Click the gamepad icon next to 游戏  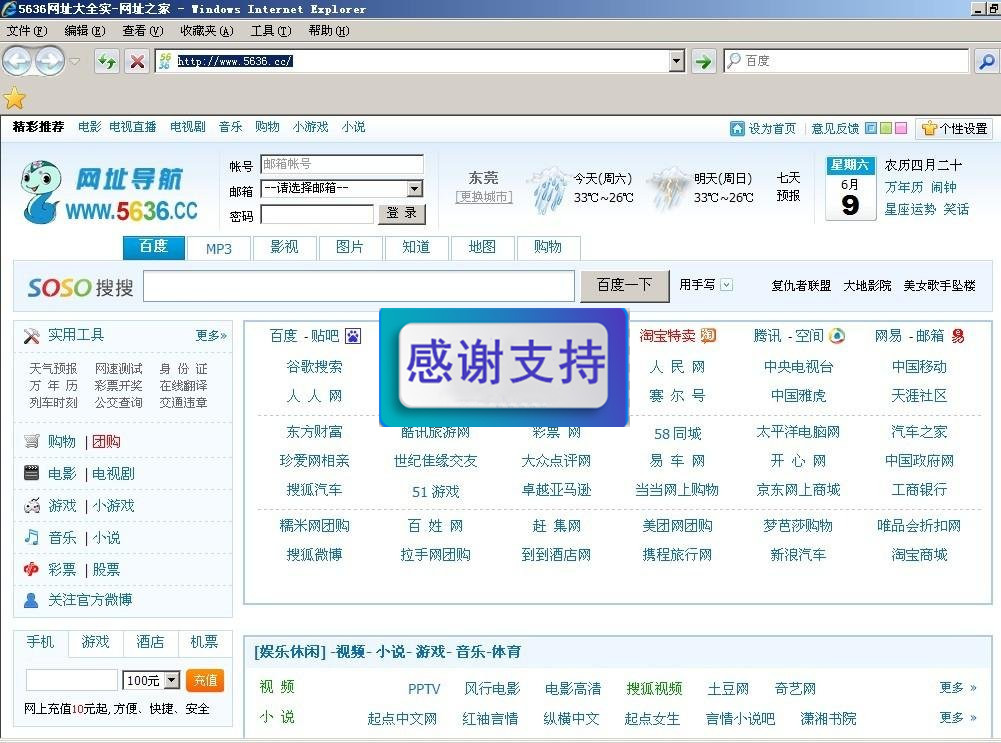[x=31, y=506]
